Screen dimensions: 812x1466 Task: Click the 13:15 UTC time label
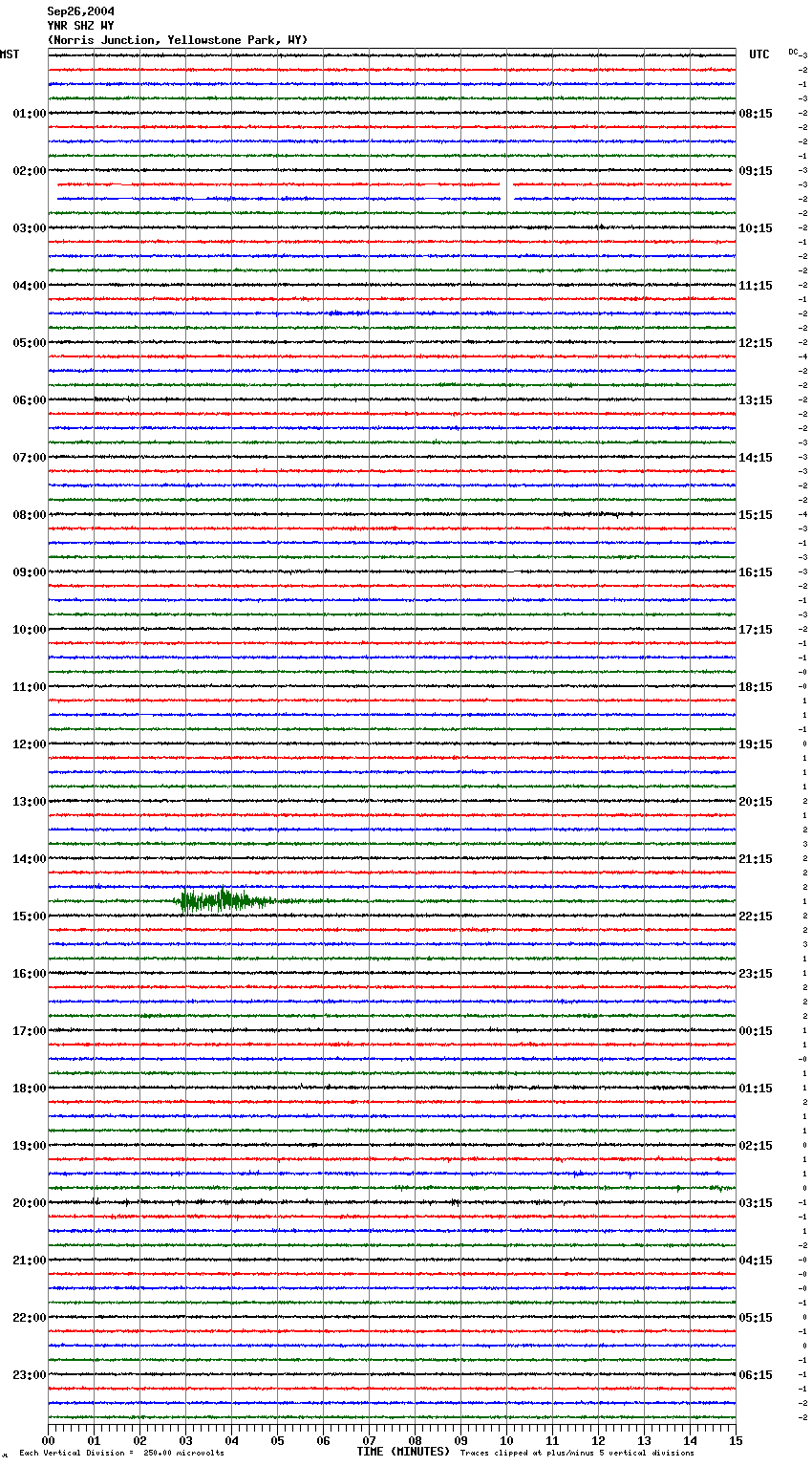pyautogui.click(x=756, y=400)
